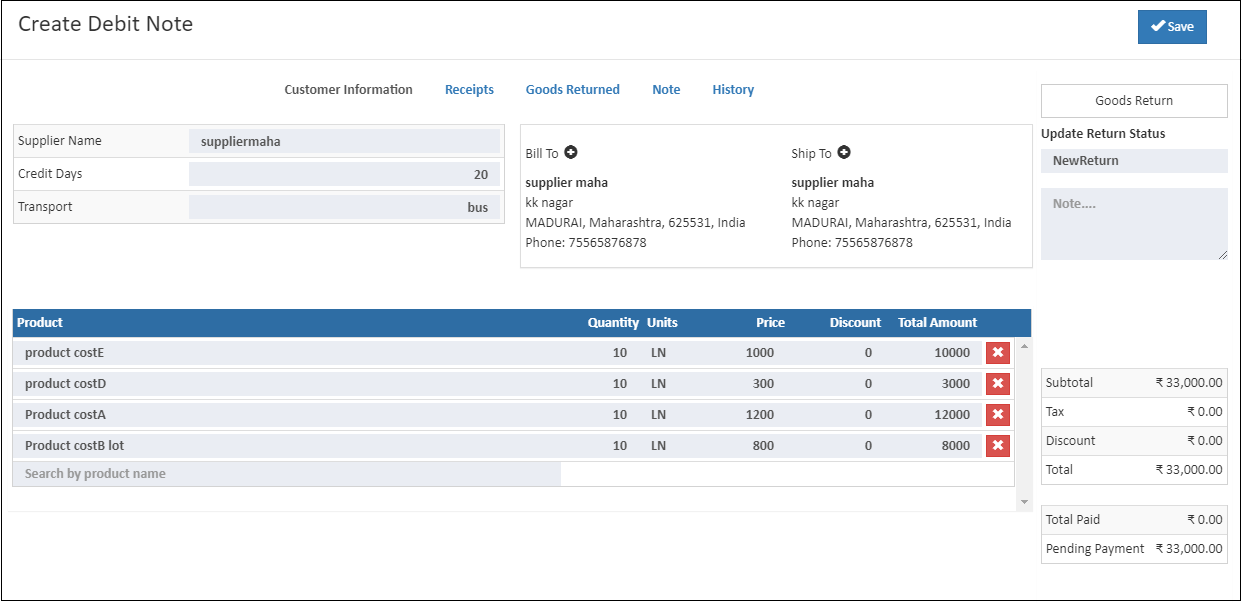1242x603 pixels.
Task: Select the Note tab
Action: click(x=666, y=89)
